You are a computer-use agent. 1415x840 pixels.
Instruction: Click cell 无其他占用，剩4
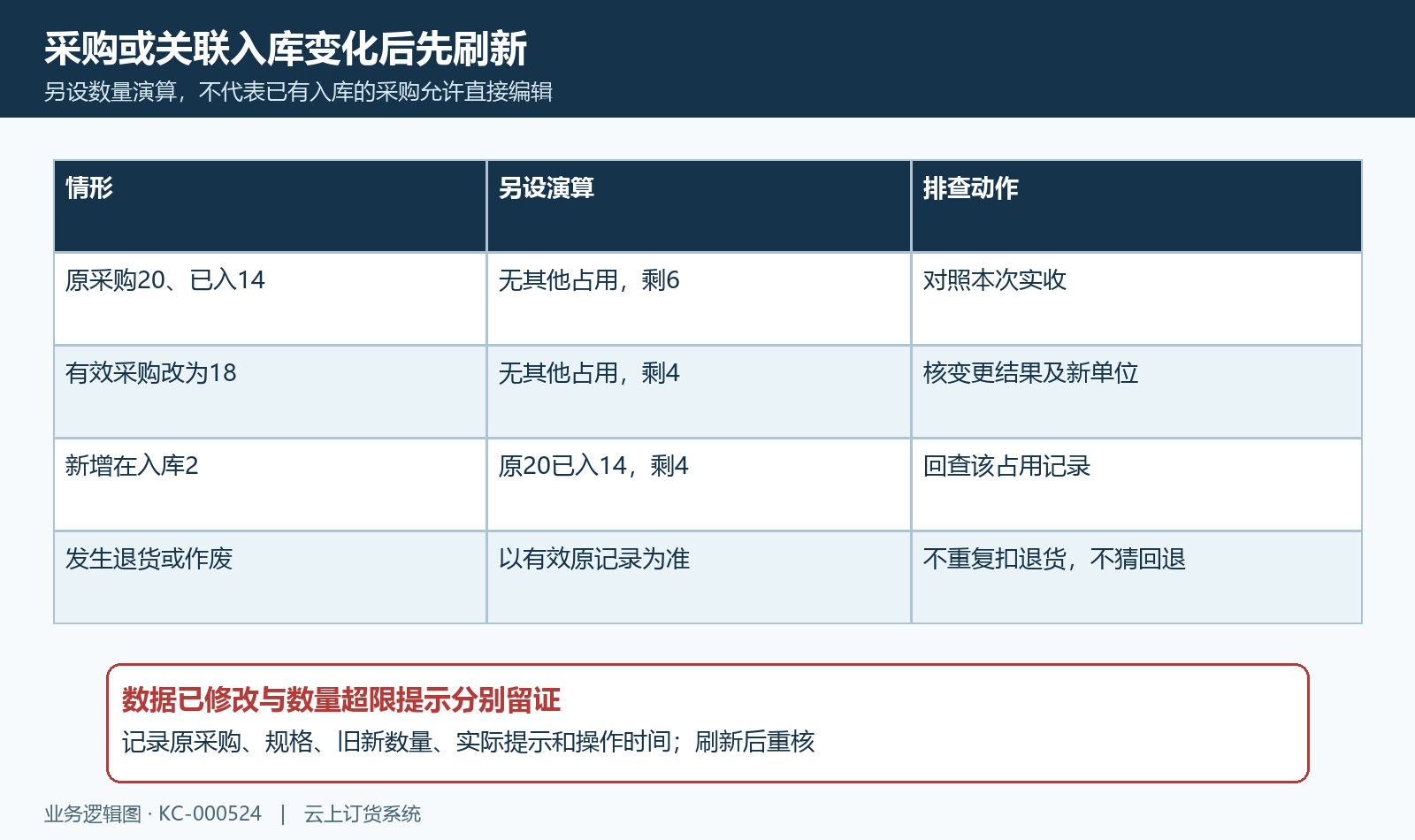pos(699,392)
